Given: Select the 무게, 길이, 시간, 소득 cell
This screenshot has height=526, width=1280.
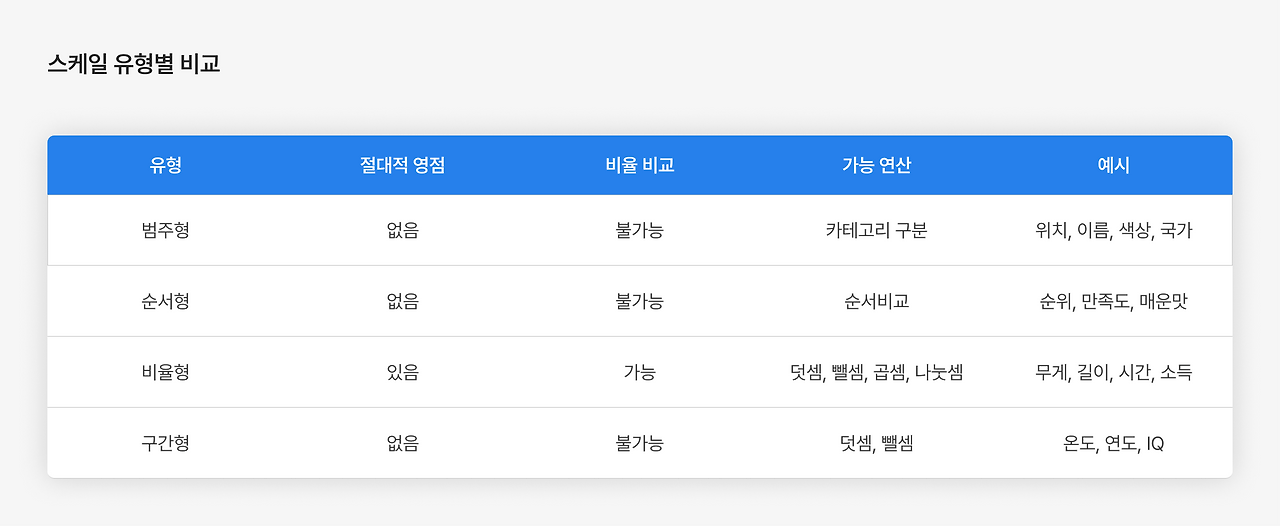Looking at the screenshot, I should pos(1113,372).
